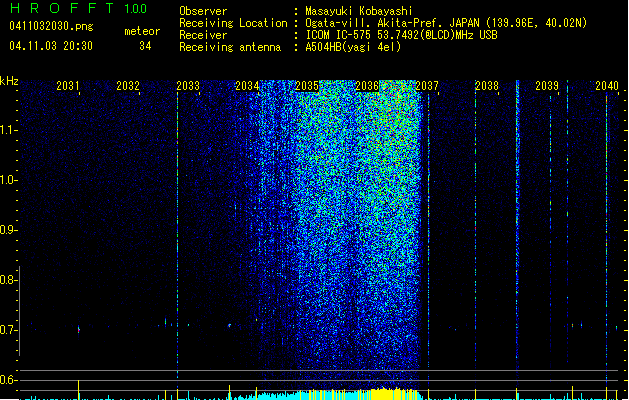Click the timestamp 04.11.03 20:30

tap(51, 46)
